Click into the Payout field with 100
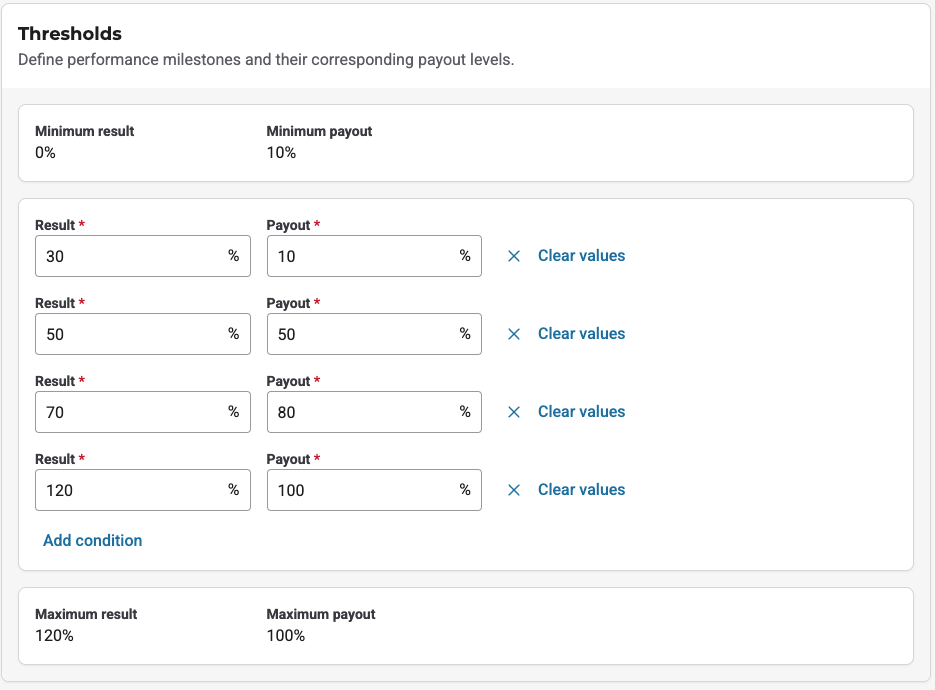This screenshot has width=935, height=690. click(362, 490)
